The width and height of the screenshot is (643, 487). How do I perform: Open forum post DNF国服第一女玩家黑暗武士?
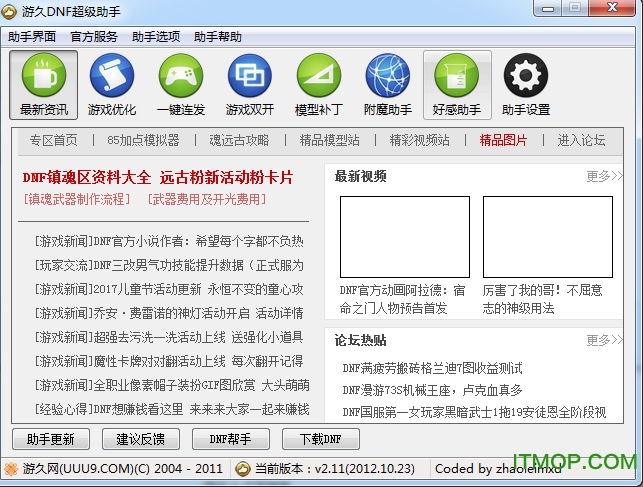point(474,412)
